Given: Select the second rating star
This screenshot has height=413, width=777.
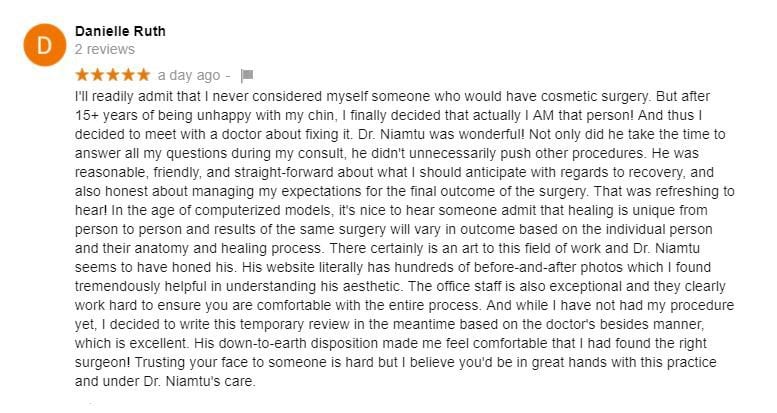Looking at the screenshot, I should point(97,75).
